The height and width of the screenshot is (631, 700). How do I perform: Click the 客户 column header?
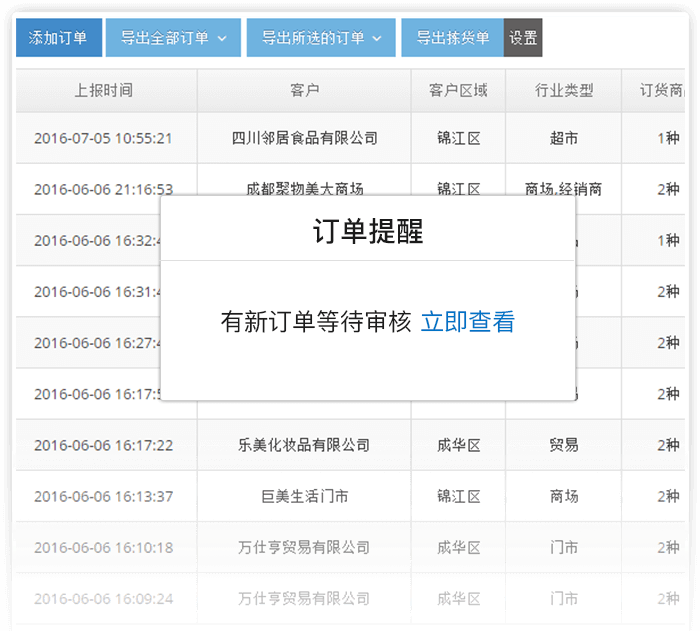304,90
